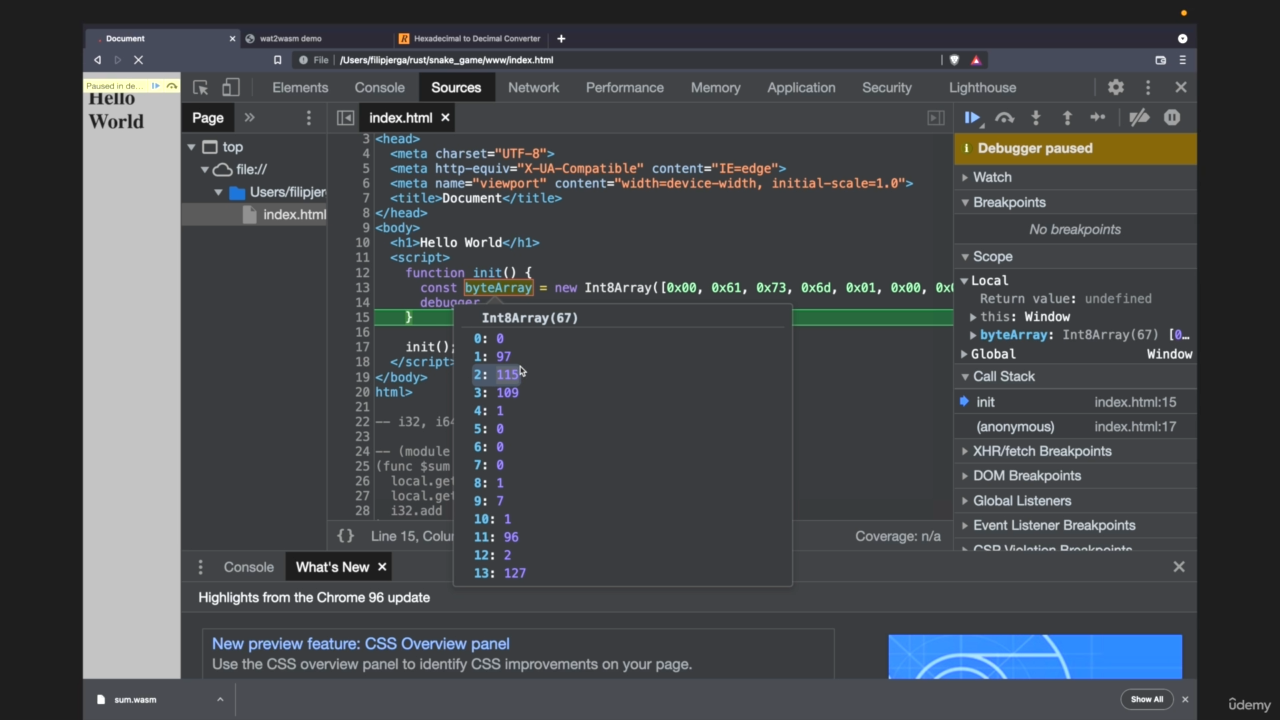Click the sum.wasm downloaded file
1280x720 pixels.
point(135,699)
